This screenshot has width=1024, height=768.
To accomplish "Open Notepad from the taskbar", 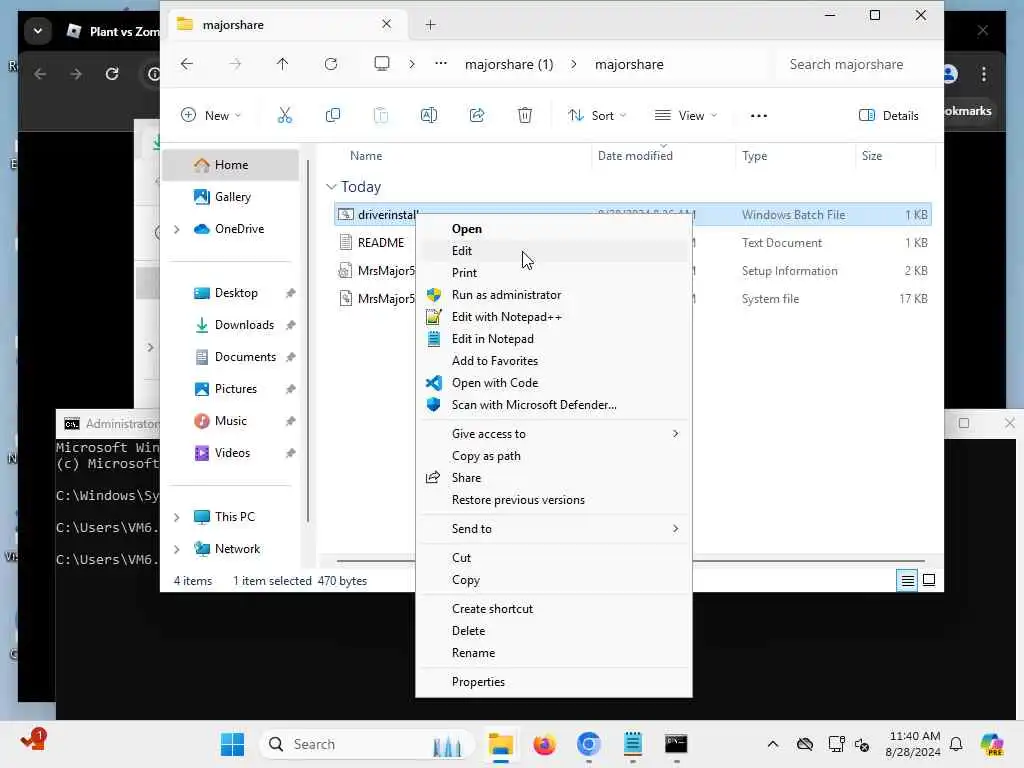I will pos(632,744).
